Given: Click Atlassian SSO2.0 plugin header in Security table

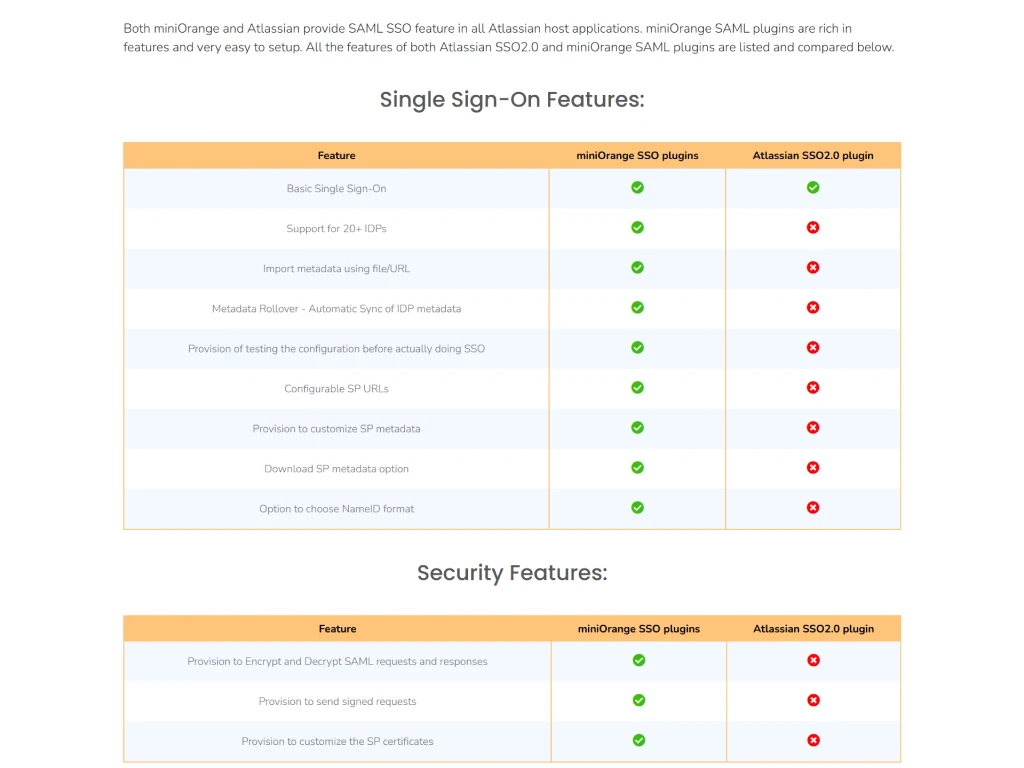Looking at the screenshot, I should point(813,629).
